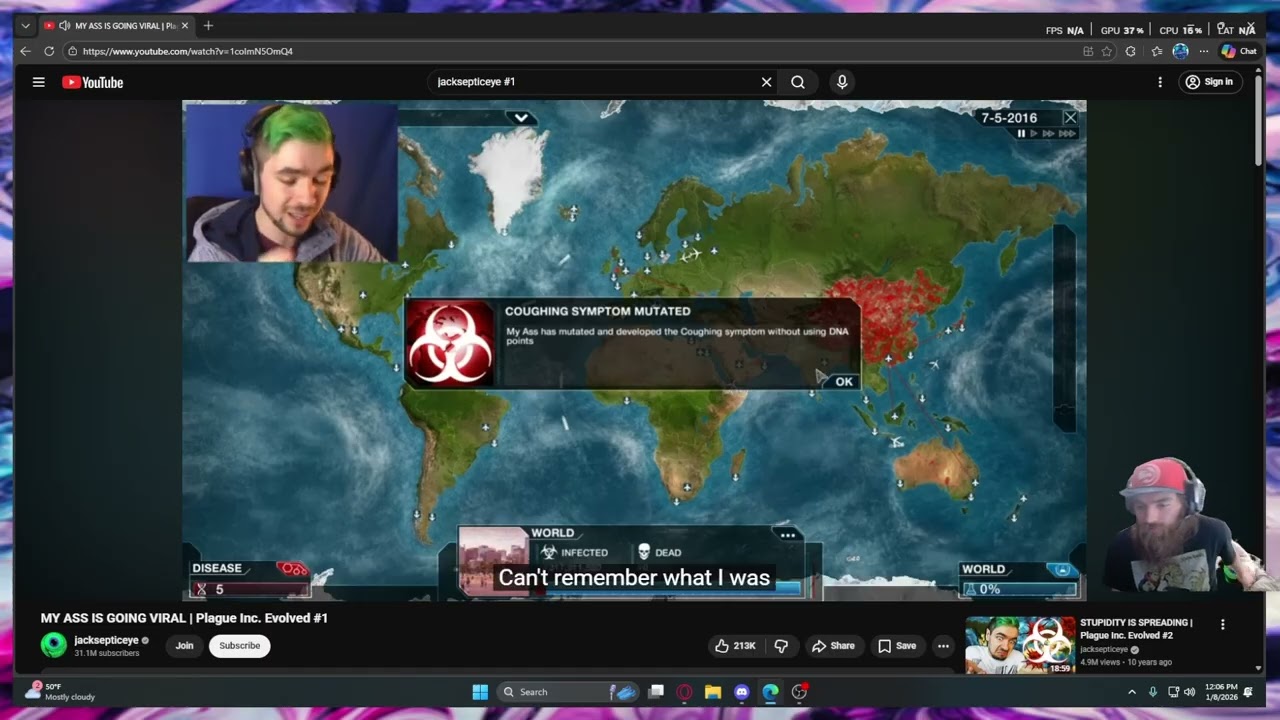Open the clock showing 12:06 PM
Image resolution: width=1280 pixels, height=720 pixels.
[1221, 691]
